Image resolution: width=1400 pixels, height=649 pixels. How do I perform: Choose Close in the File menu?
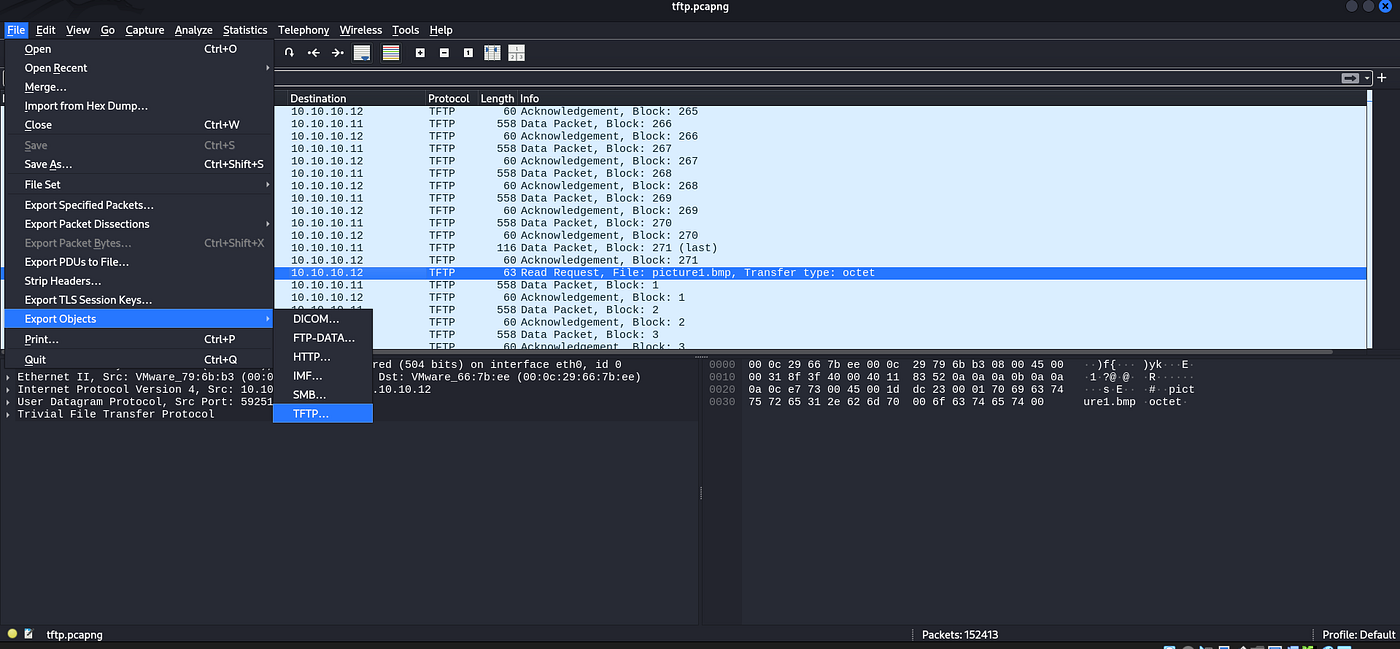point(139,125)
